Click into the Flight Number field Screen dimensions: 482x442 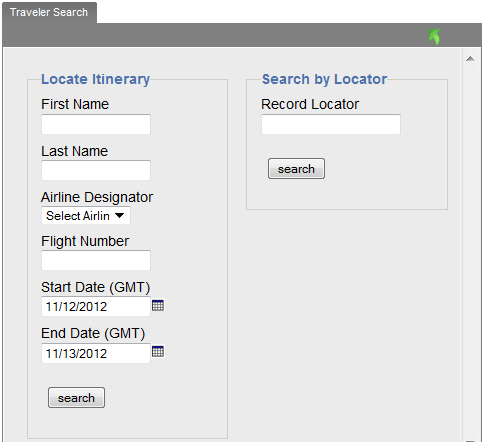pyautogui.click(x=96, y=260)
